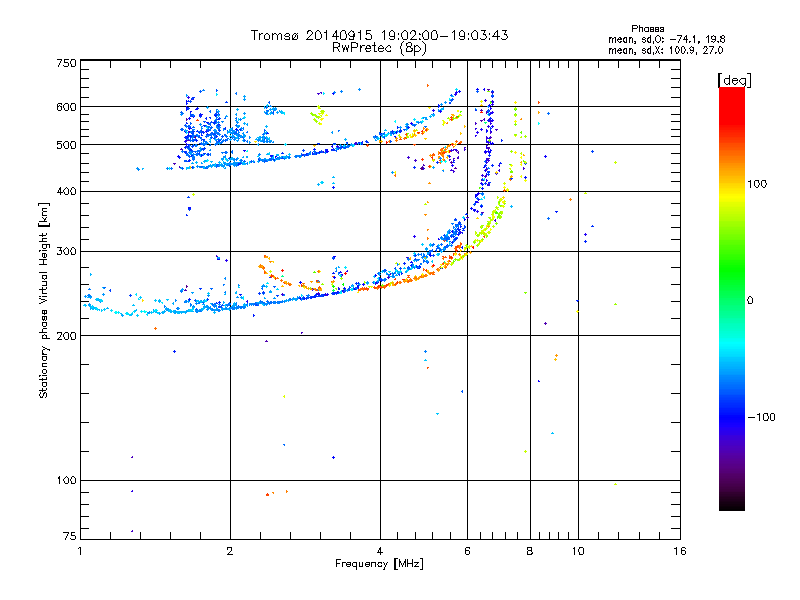Click the 'Phases' header text

(x=647, y=29)
